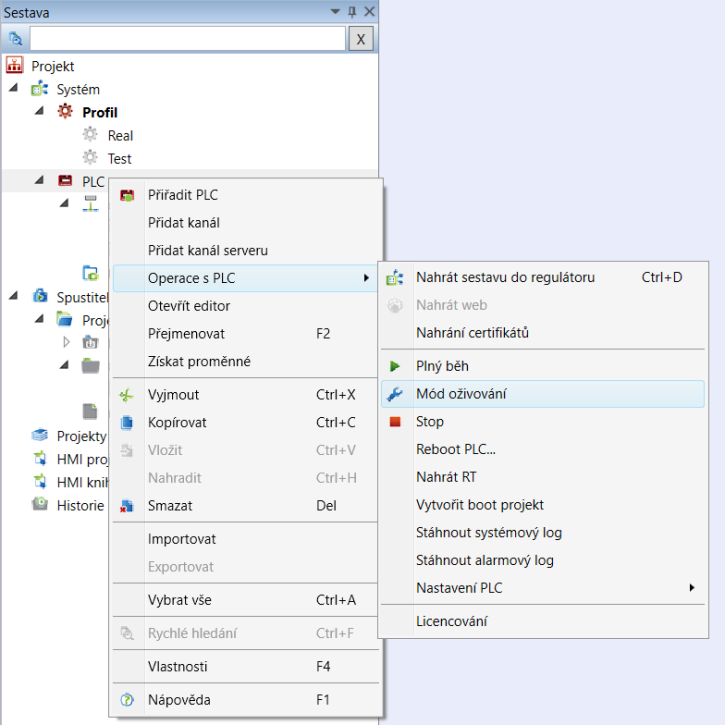Click the Smazat delete icon
Image resolution: width=725 pixels, height=725 pixels.
click(127, 506)
